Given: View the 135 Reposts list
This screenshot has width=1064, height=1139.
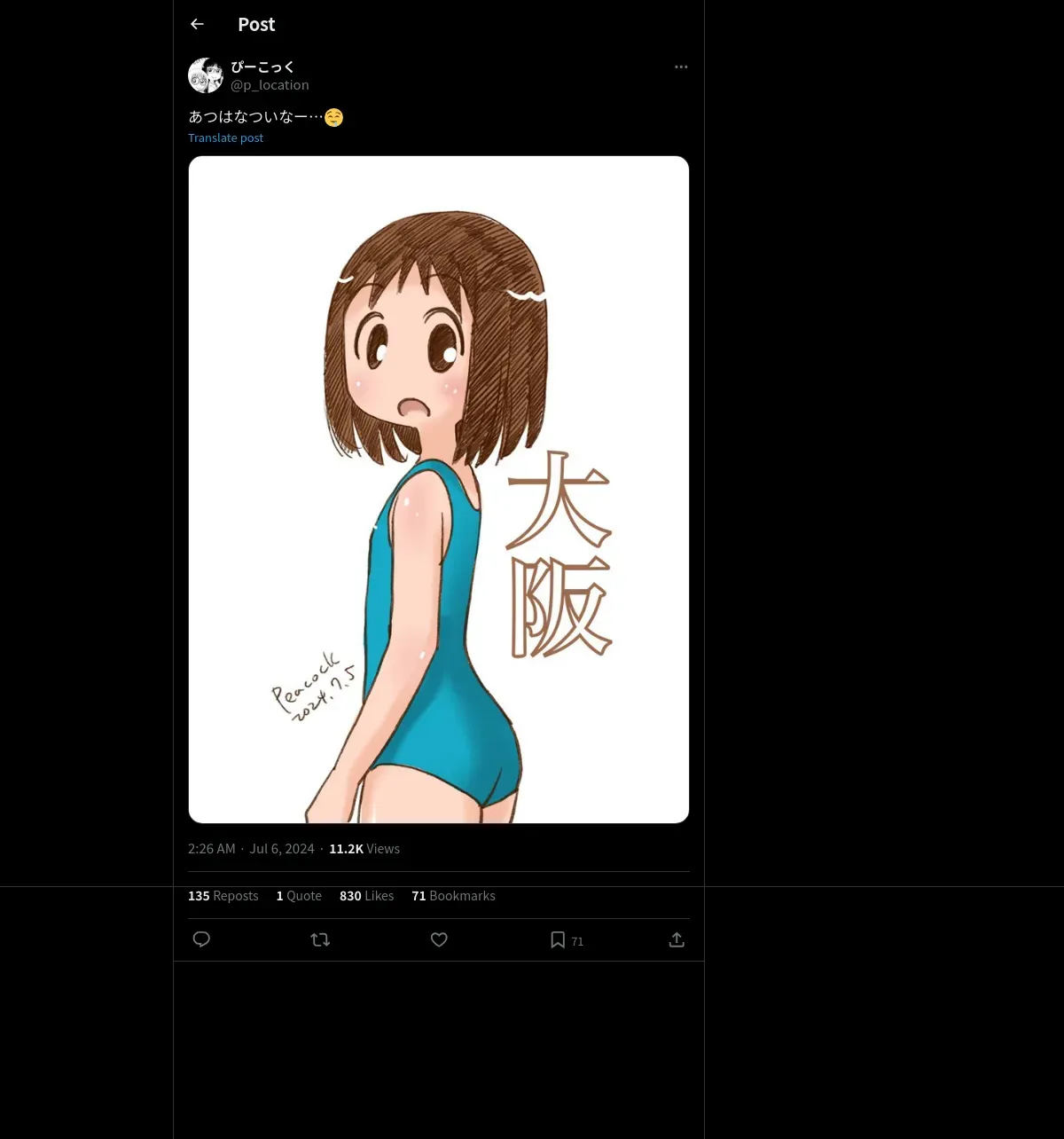Looking at the screenshot, I should pyautogui.click(x=223, y=896).
